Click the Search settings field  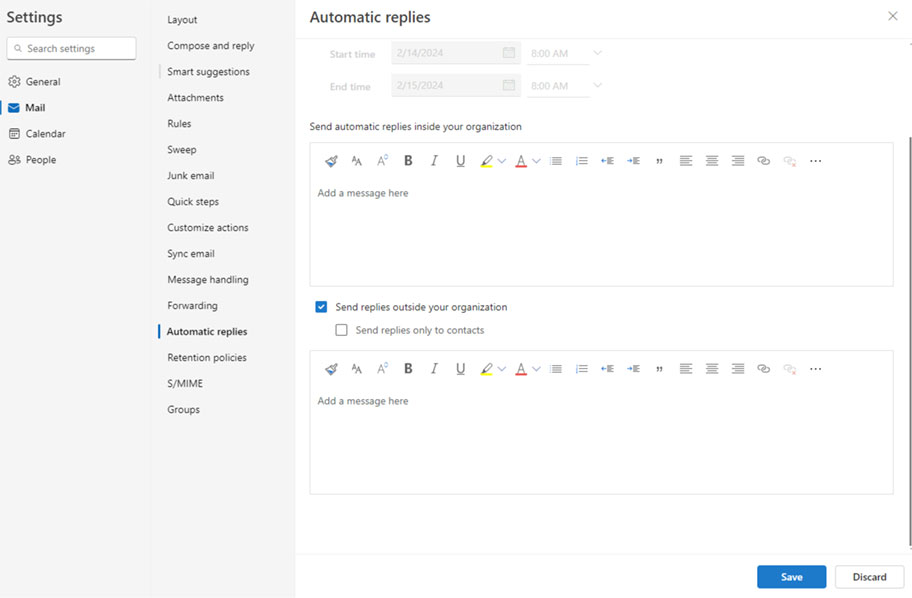click(72, 48)
